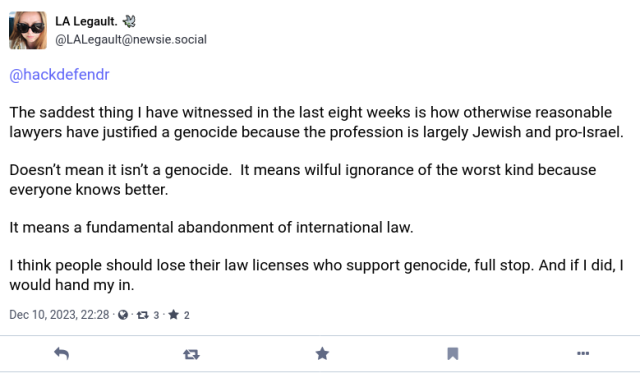This screenshot has height=378, width=640.
Task: Select the @LALegault@newsie.social handle
Action: point(131,40)
